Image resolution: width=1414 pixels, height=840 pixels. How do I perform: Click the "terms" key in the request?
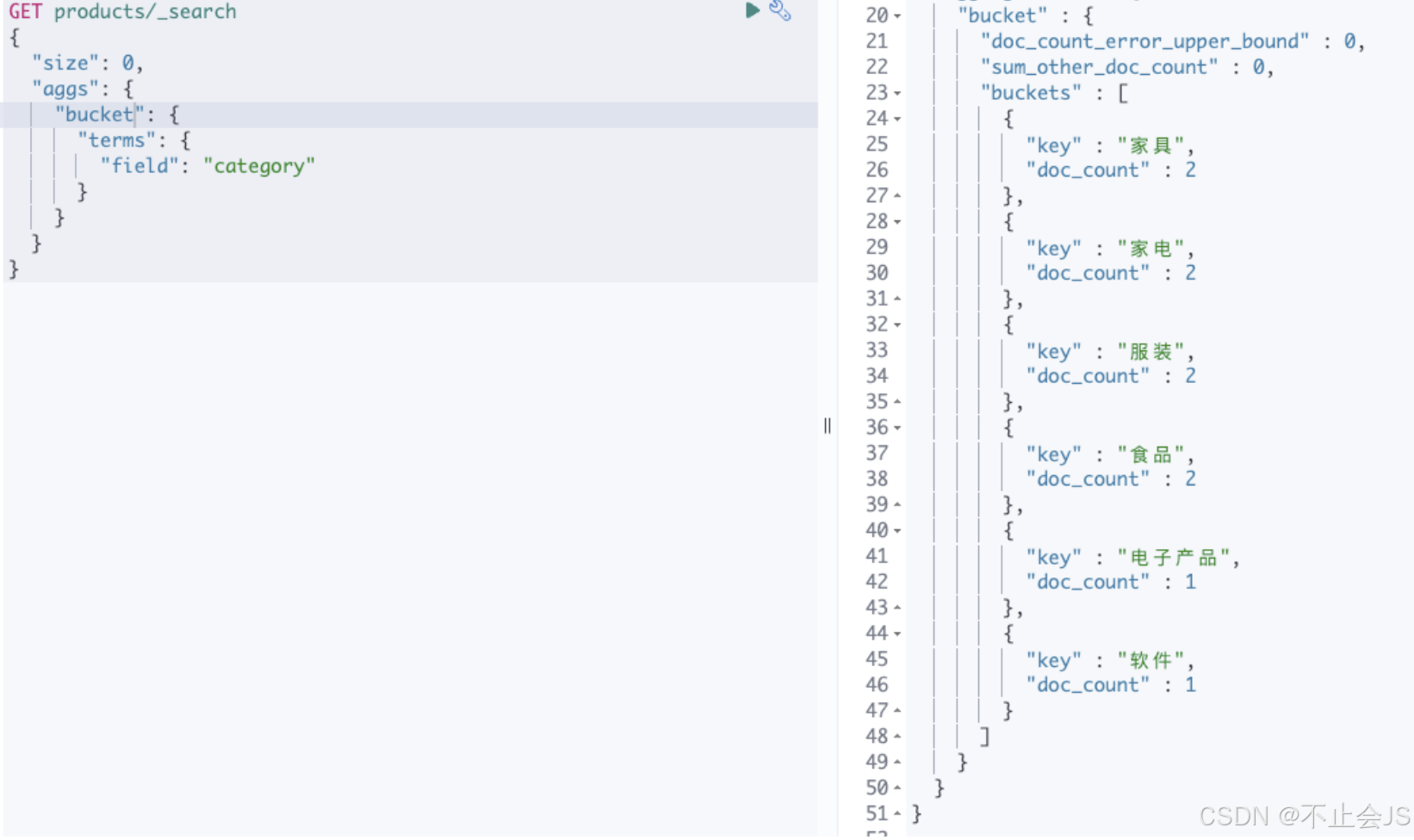coord(117,140)
